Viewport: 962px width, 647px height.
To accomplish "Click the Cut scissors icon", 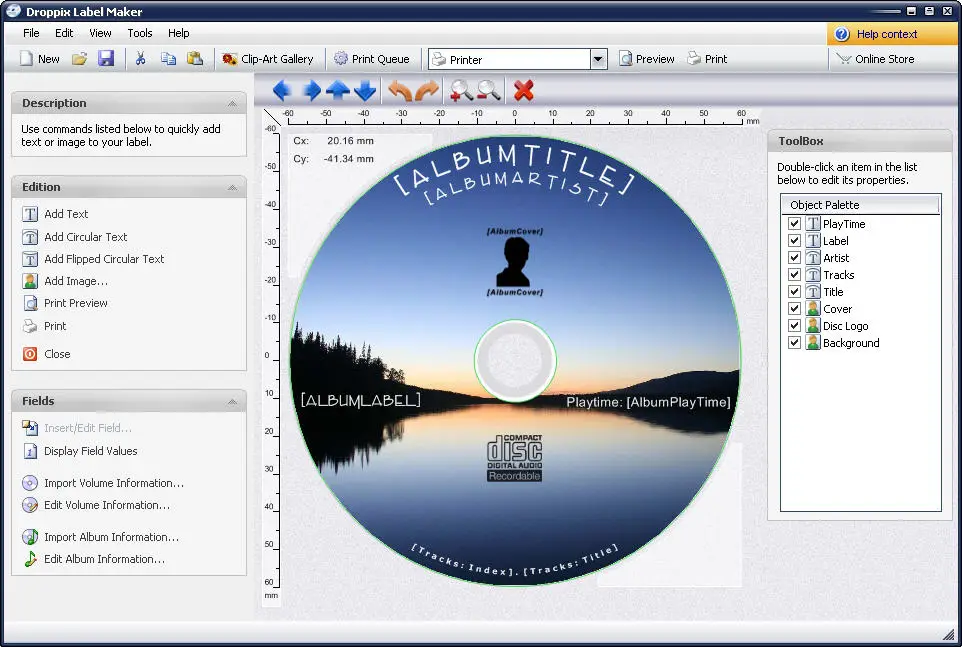I will pos(140,59).
